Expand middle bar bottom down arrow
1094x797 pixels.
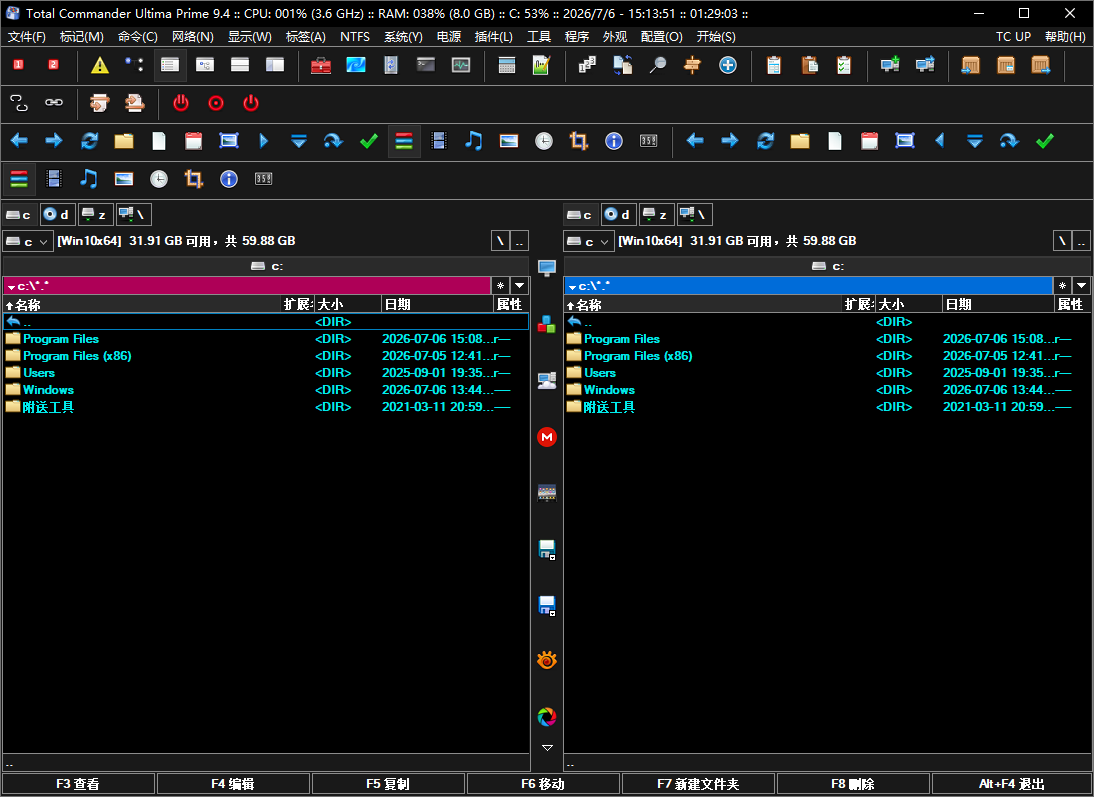coord(547,747)
